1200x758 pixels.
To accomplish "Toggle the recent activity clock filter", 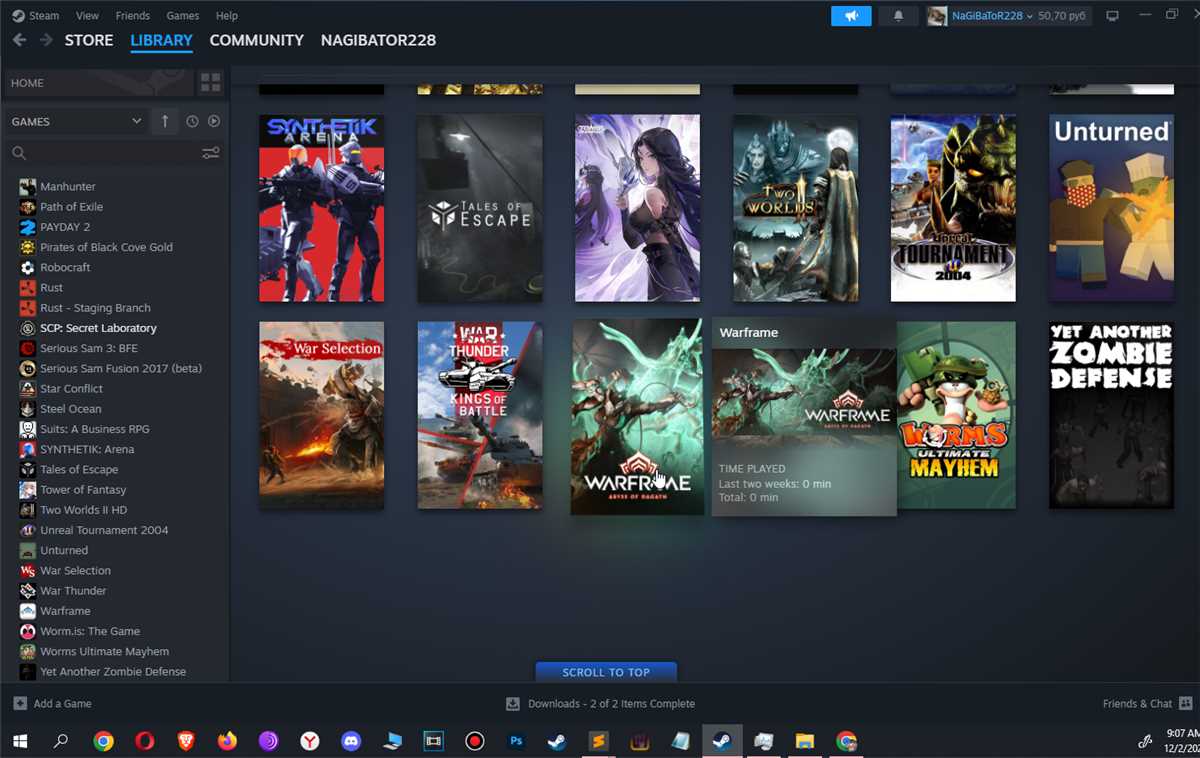I will pyautogui.click(x=192, y=121).
